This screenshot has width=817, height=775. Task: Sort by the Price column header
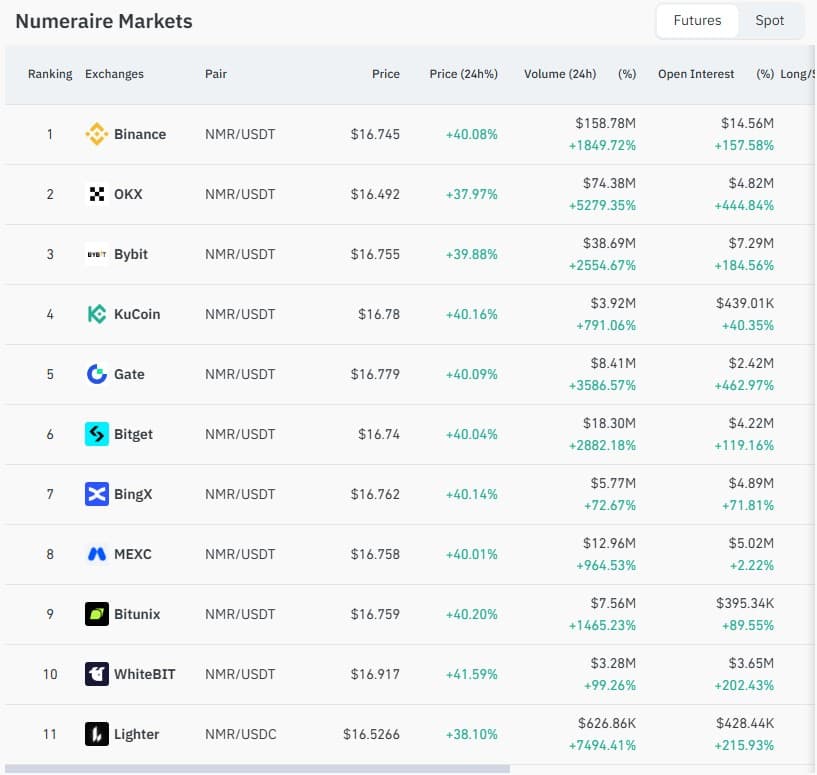click(386, 74)
